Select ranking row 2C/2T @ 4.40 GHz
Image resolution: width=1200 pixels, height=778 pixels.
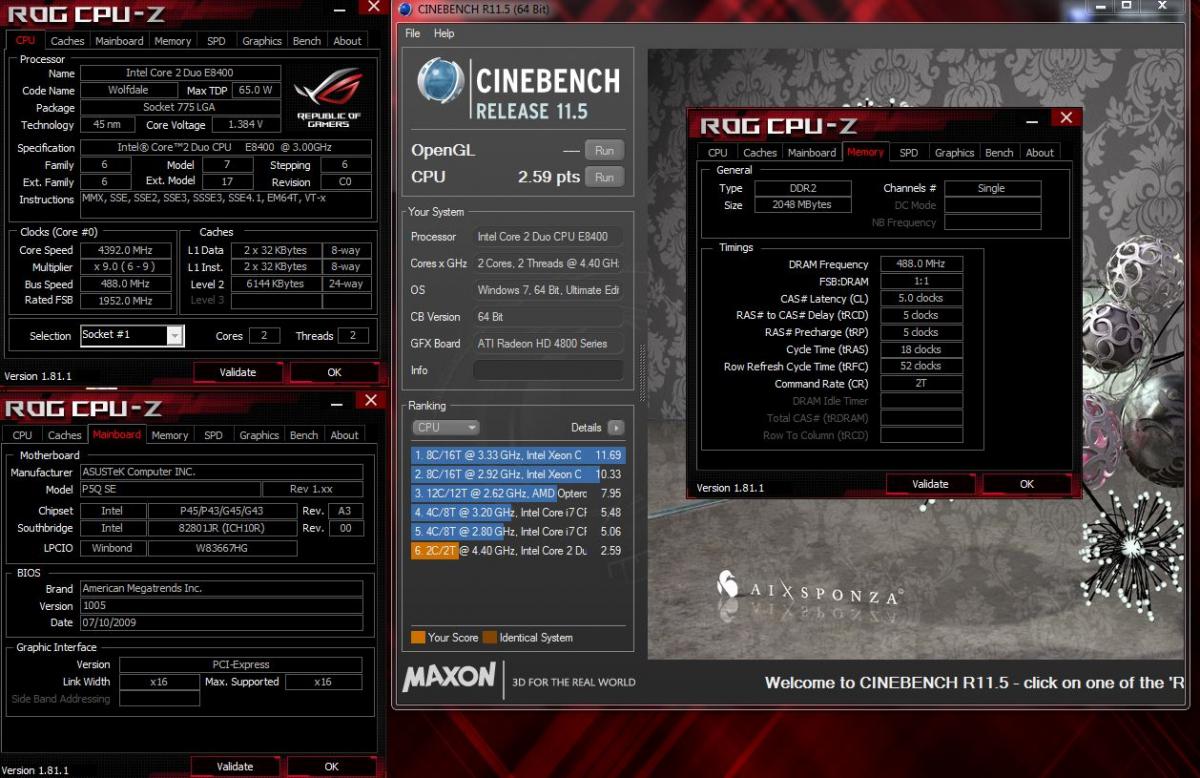click(518, 550)
